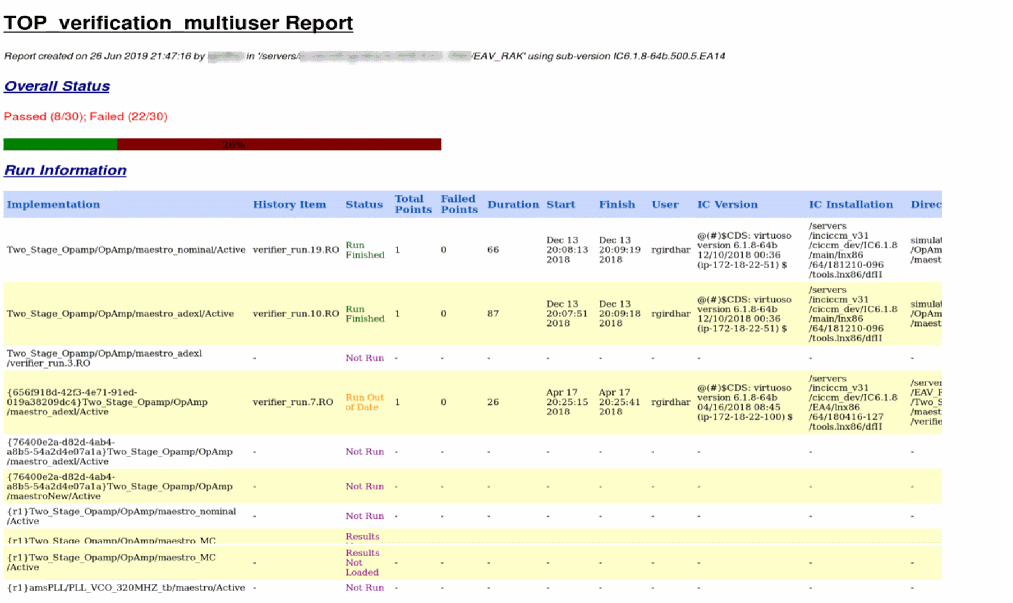Select {r1}Two_Stage_Opamp/OpAmp/maestro_MC/Active implementation

click(111, 562)
